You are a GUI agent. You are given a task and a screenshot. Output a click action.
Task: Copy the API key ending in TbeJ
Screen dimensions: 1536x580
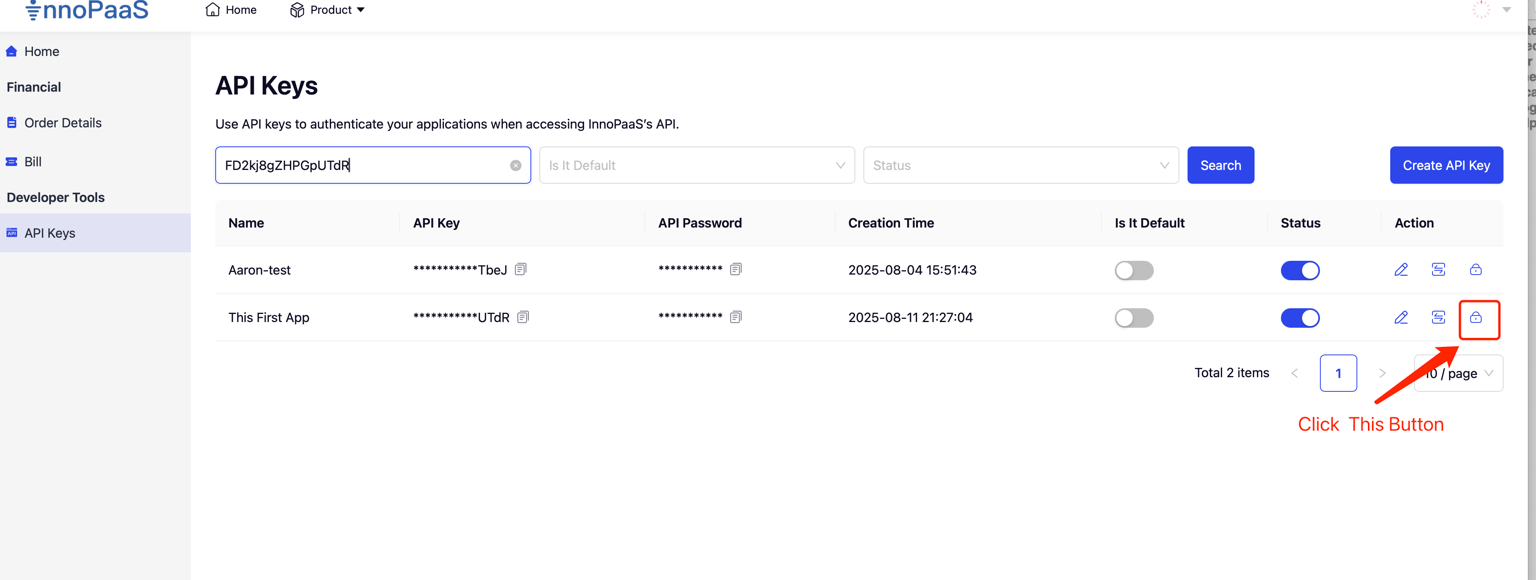(x=521, y=270)
